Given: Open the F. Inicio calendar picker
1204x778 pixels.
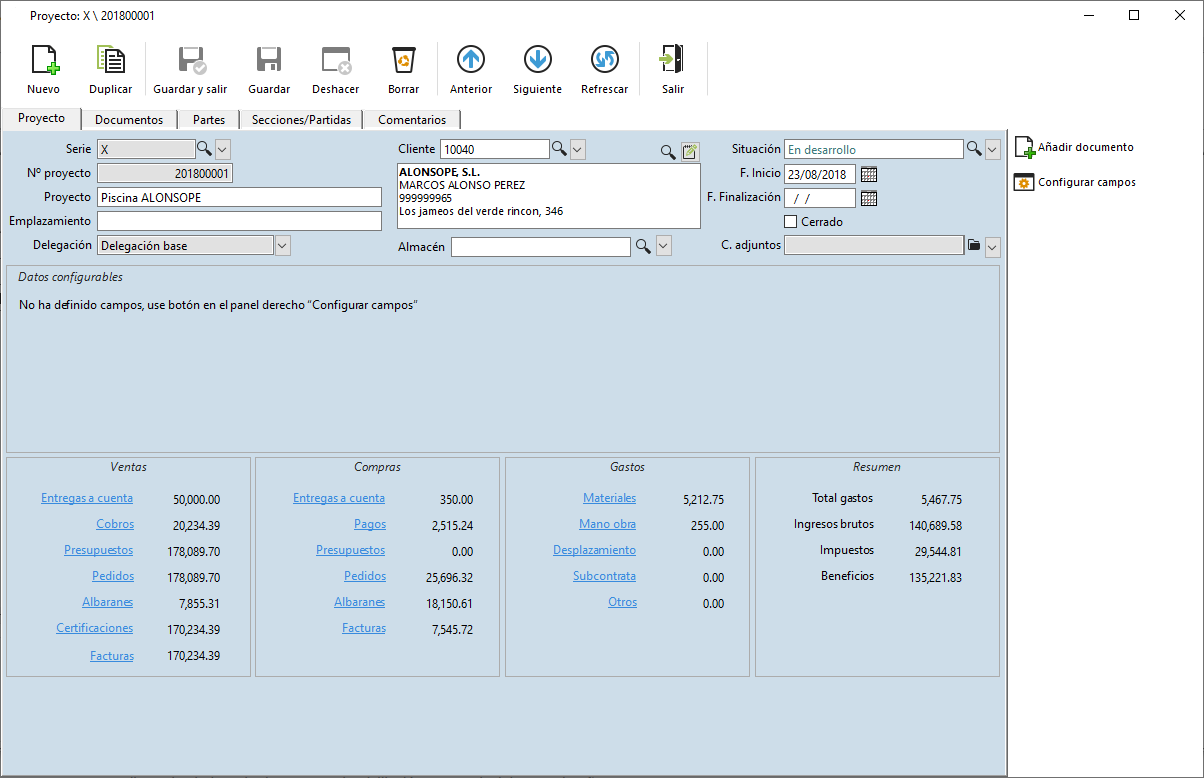Looking at the screenshot, I should tap(869, 175).
